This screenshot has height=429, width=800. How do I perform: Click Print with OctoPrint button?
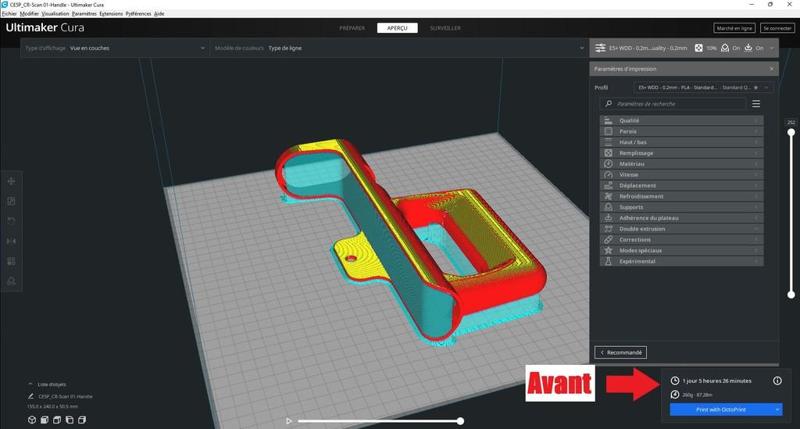coord(721,410)
